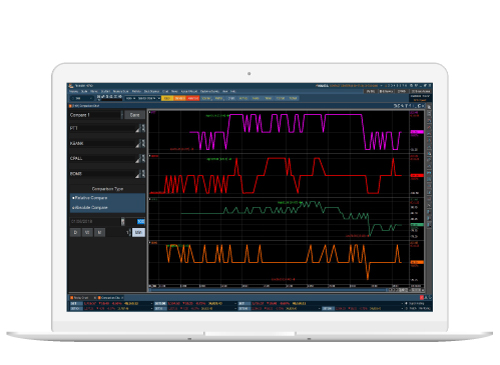The image size is (500, 365).
Task: Click the start date input field
Action: [95, 222]
